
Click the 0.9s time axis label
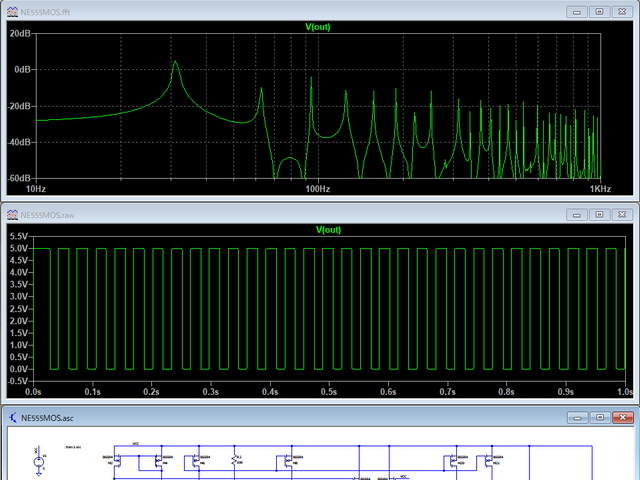[566, 392]
